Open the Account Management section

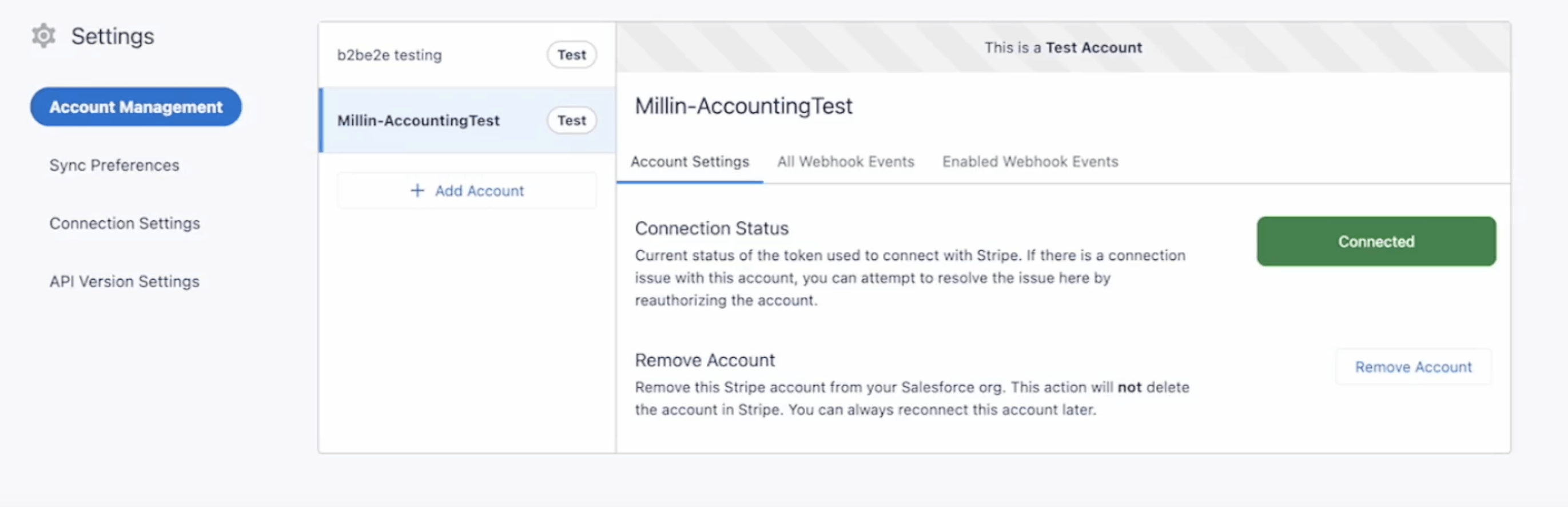pos(136,106)
